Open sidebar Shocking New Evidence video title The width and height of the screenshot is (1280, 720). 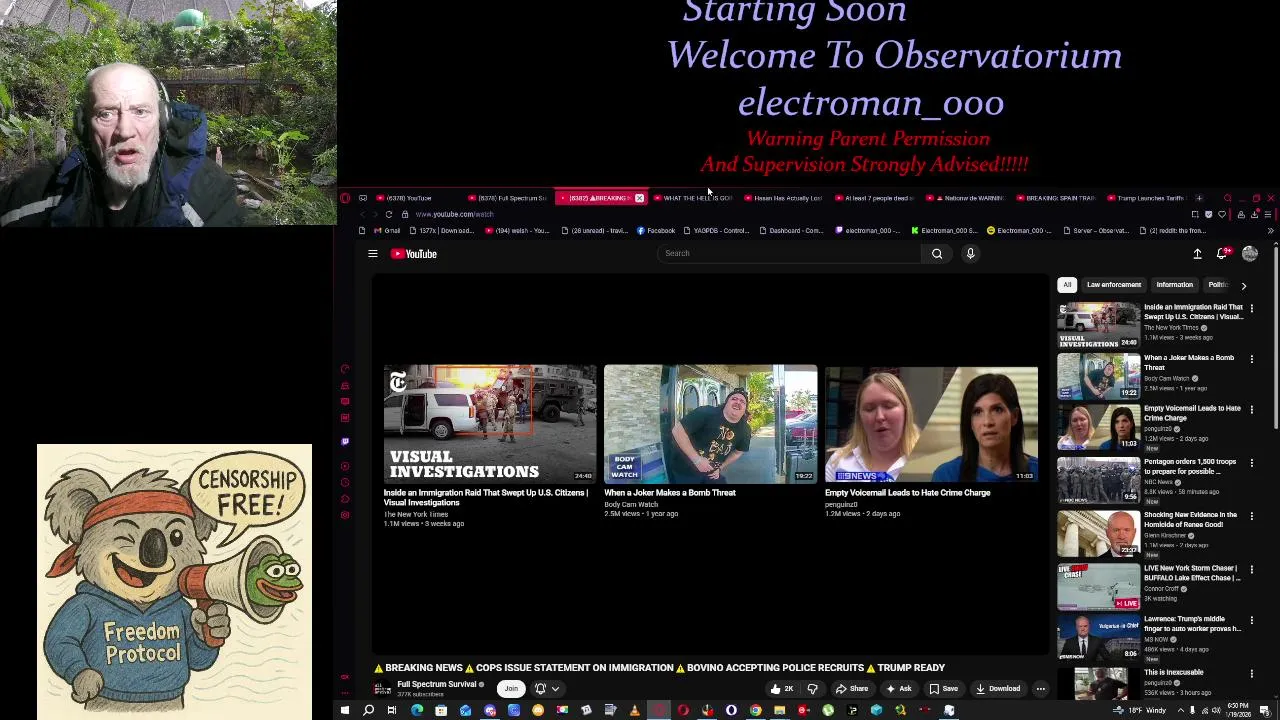(x=1190, y=520)
